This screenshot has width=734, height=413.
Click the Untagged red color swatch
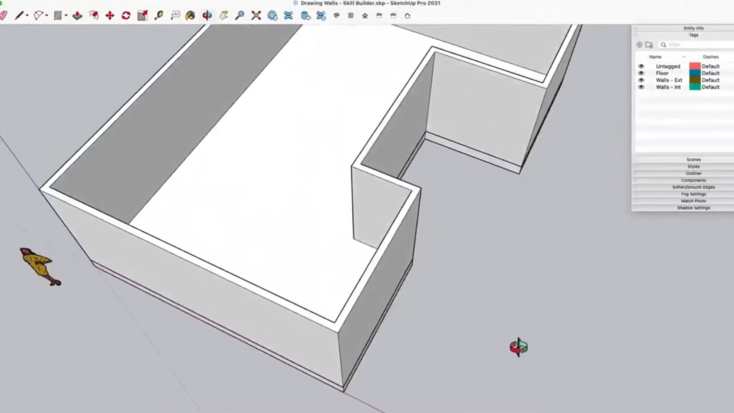pyautogui.click(x=695, y=66)
